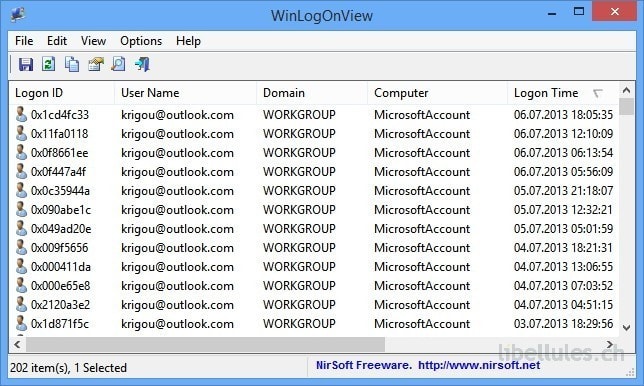Click the Refresh toolbar icon
The width and height of the screenshot is (644, 386).
pyautogui.click(x=48, y=64)
